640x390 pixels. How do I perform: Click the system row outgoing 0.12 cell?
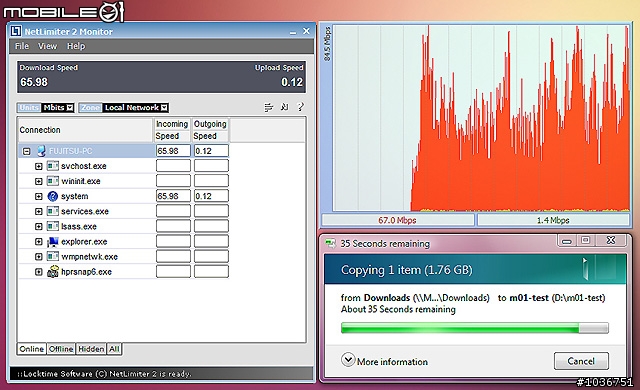[x=211, y=196]
